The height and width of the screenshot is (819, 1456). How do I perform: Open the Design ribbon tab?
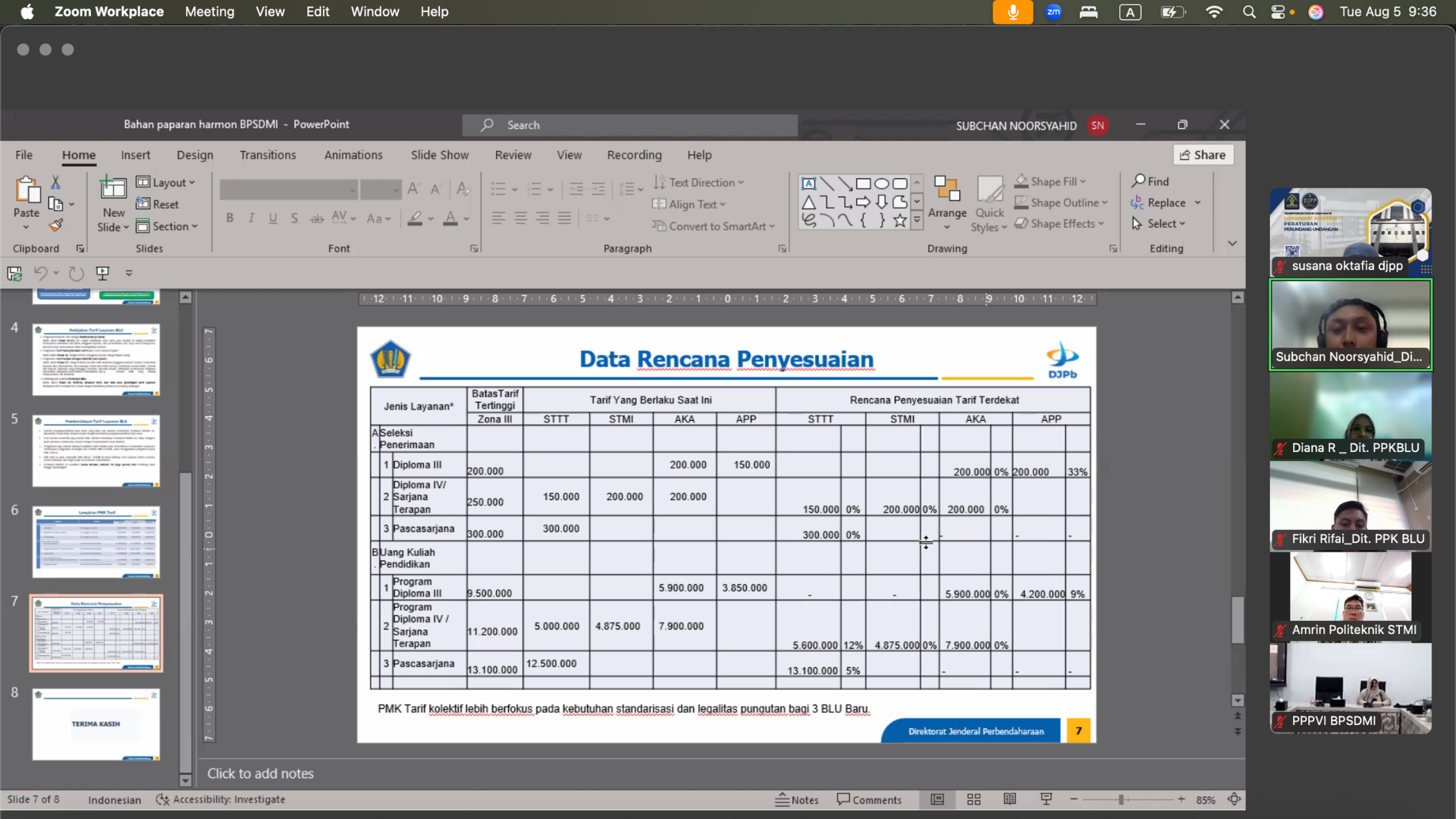[x=195, y=155]
